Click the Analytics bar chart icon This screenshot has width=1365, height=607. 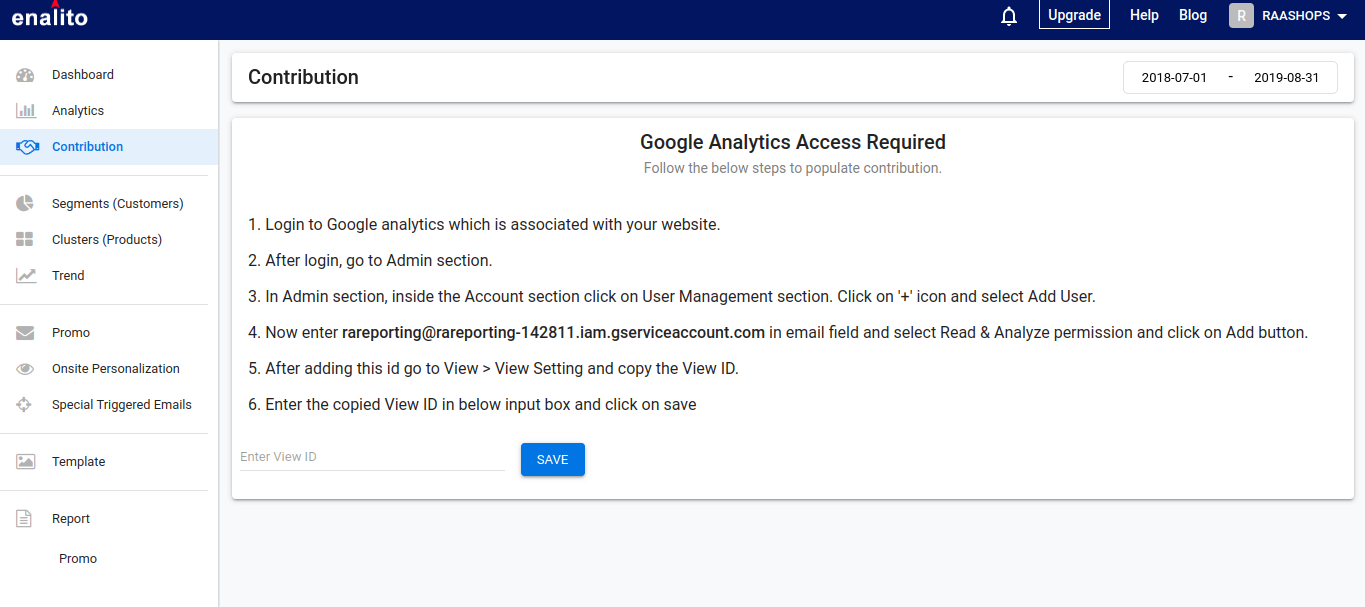[x=26, y=111]
